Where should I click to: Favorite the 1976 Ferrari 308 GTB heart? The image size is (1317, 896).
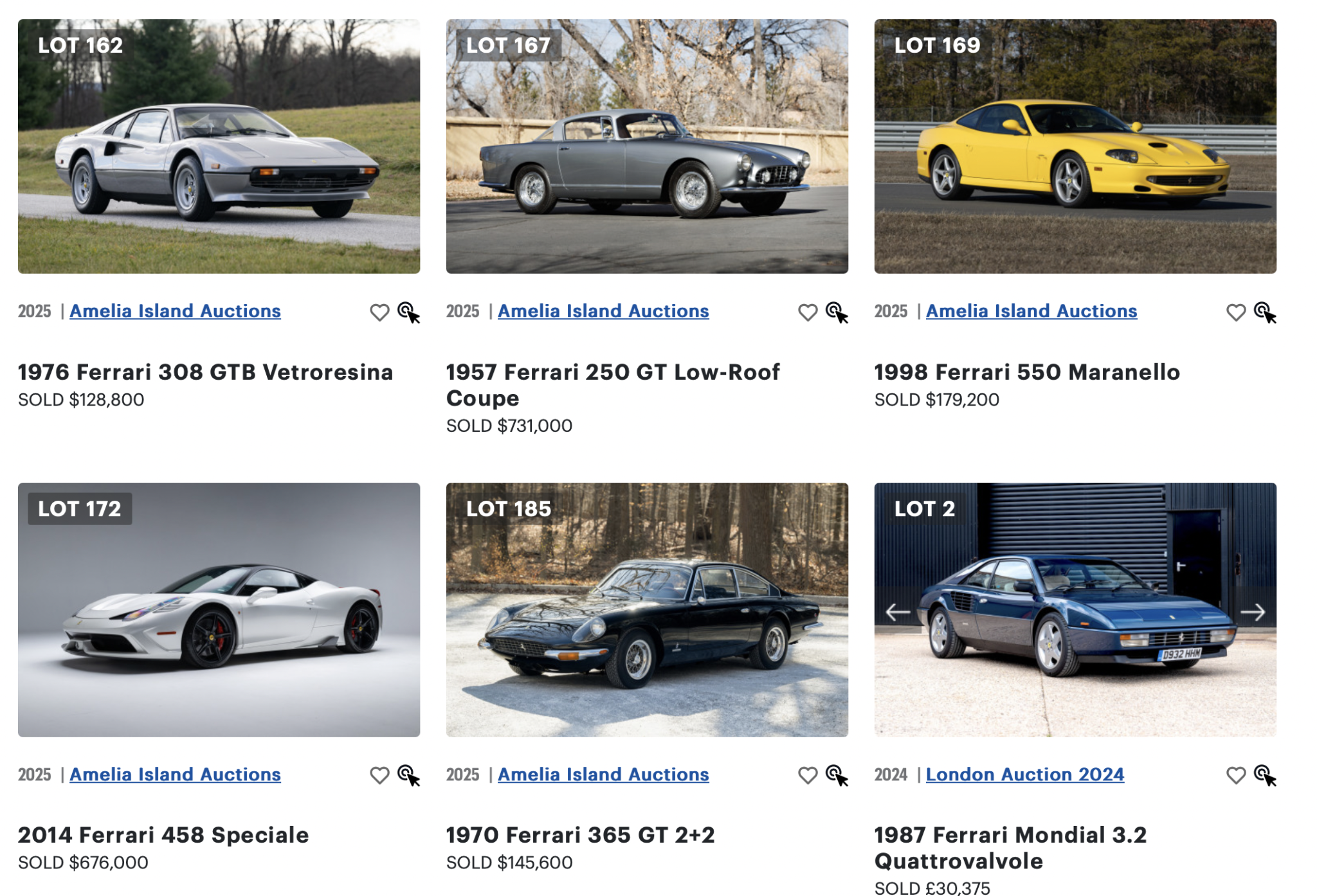click(379, 312)
